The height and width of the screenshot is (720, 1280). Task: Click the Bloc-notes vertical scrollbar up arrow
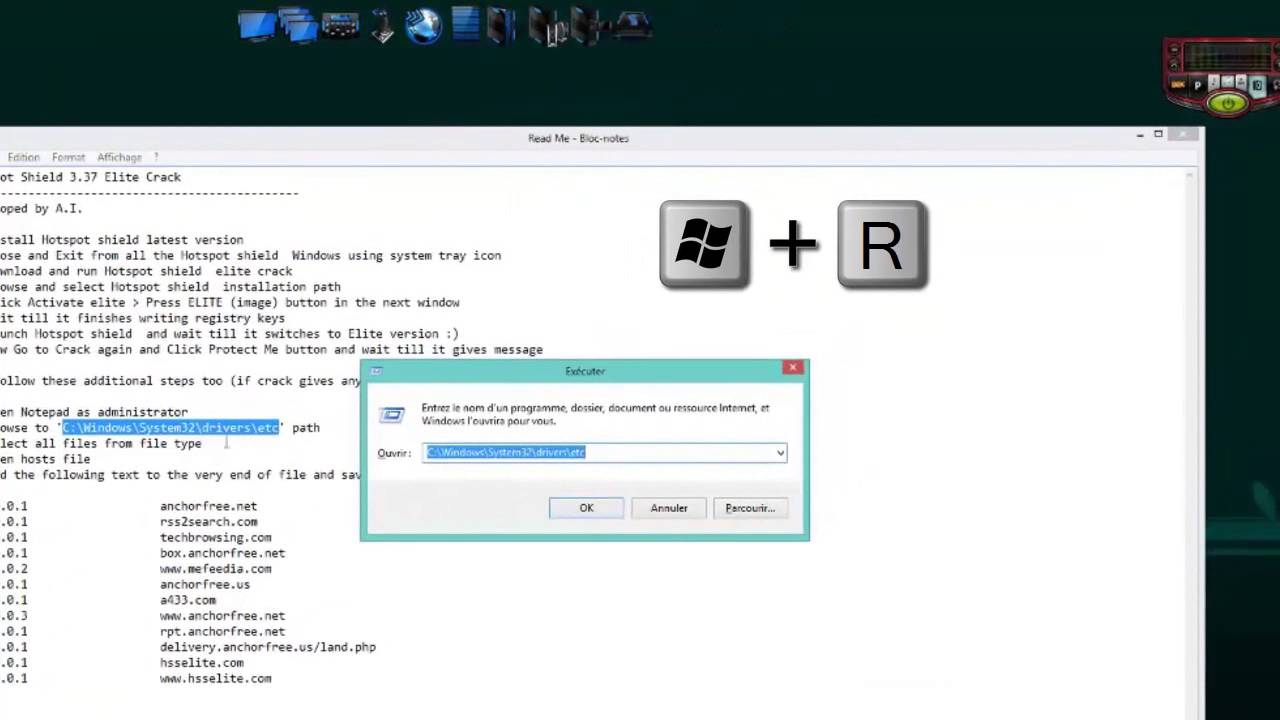[x=1189, y=175]
